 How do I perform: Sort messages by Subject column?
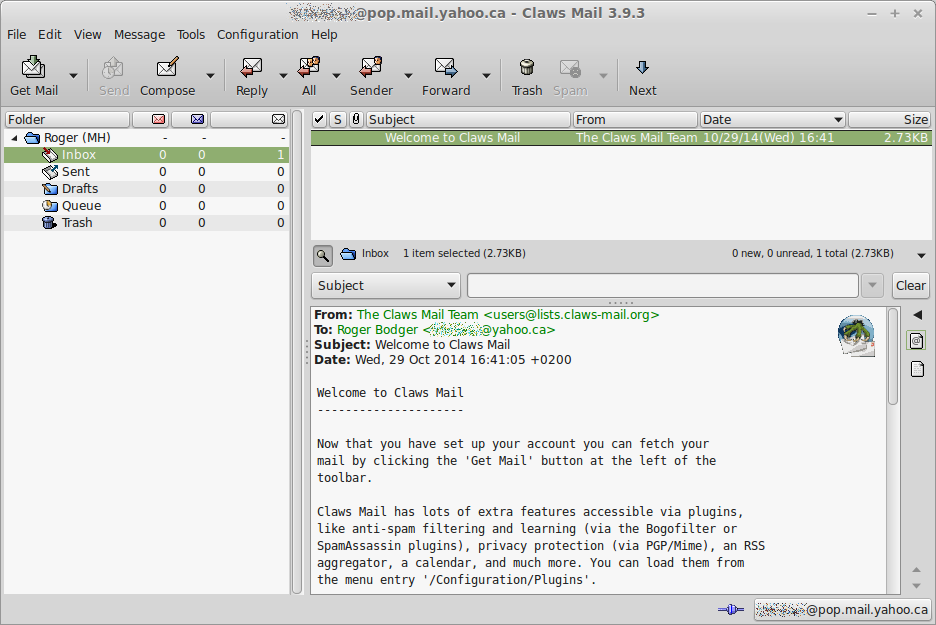(x=468, y=119)
